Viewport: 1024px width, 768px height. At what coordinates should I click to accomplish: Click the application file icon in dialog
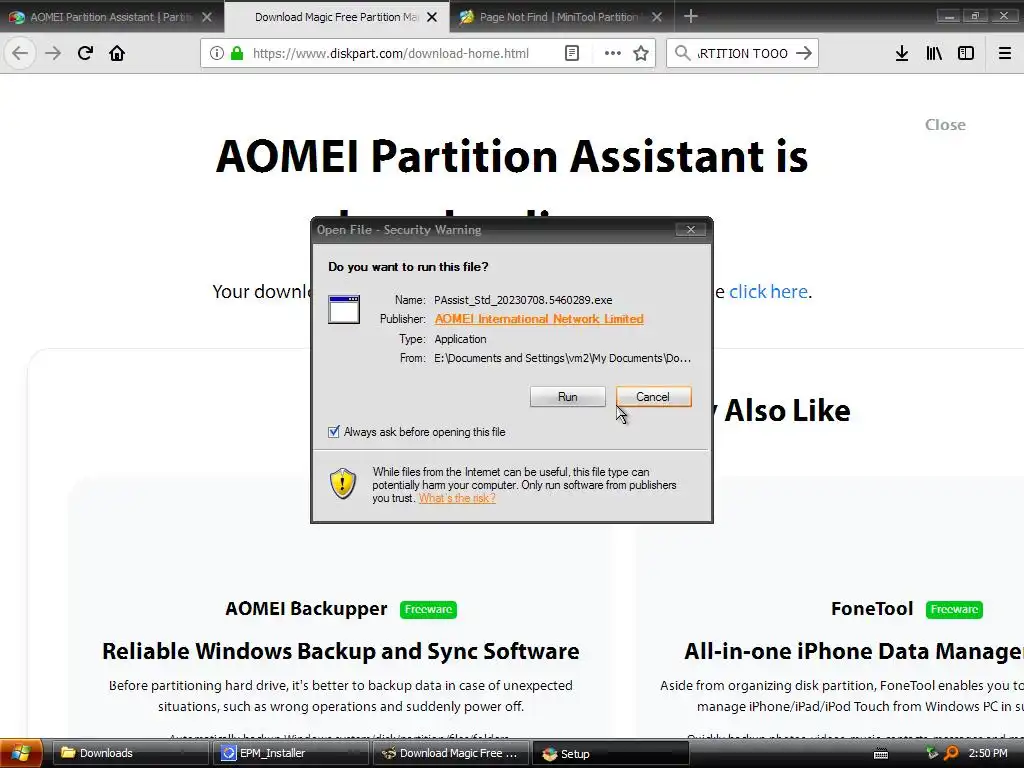(344, 310)
